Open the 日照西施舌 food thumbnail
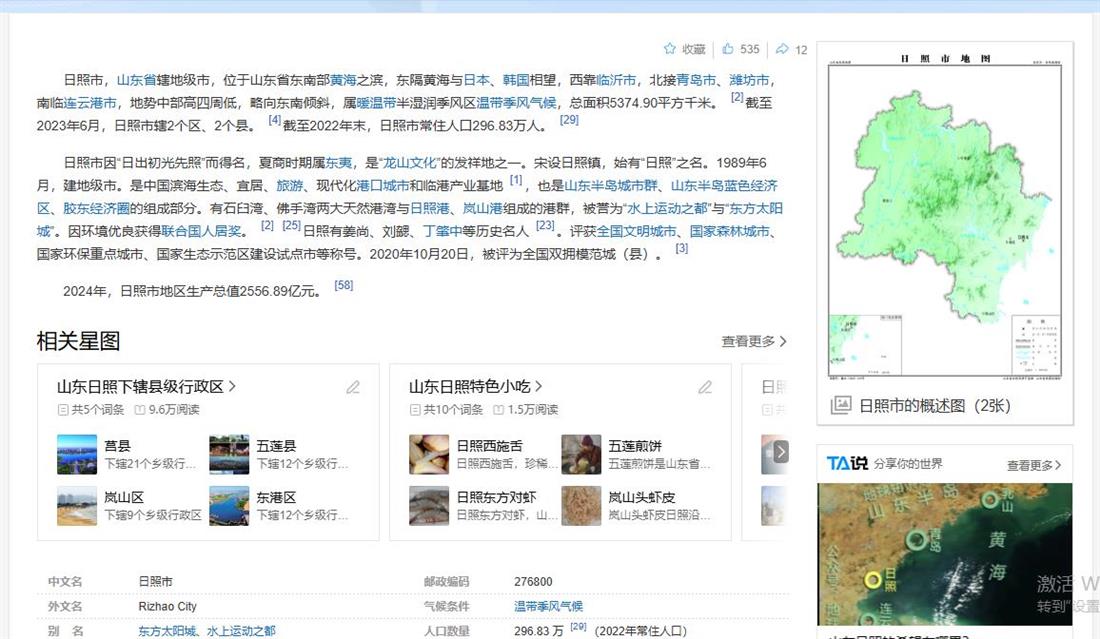 (x=429, y=455)
